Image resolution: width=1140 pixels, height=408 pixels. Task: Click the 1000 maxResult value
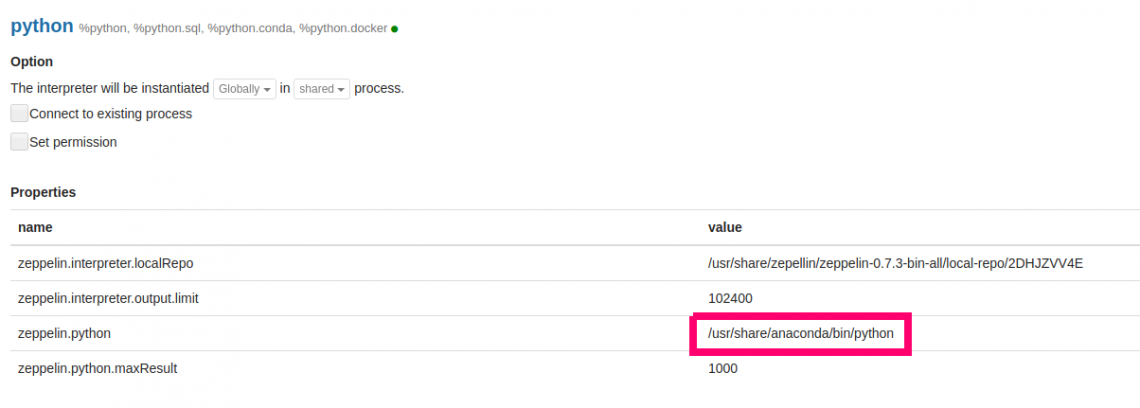722,368
